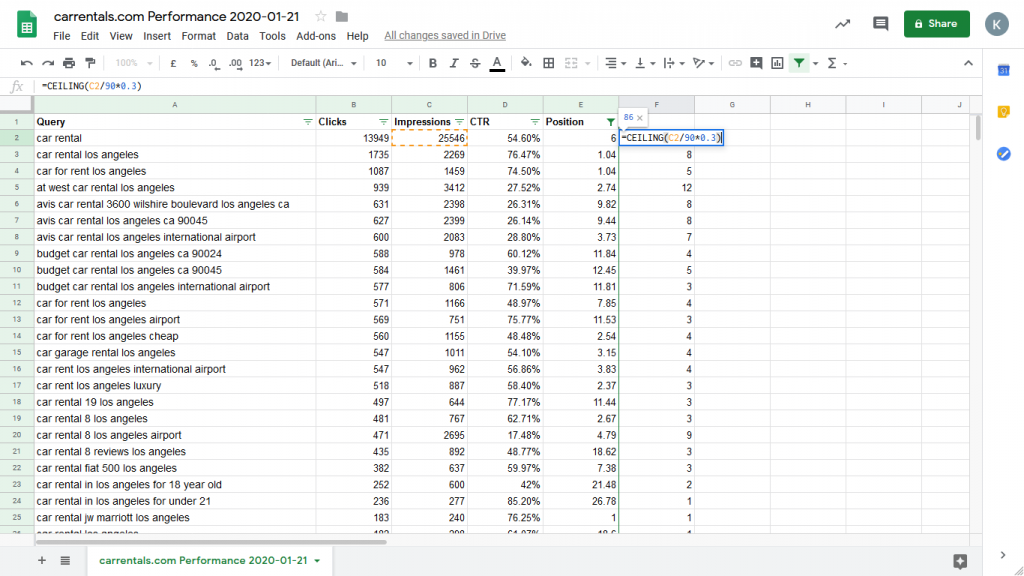1024x576 pixels.
Task: Open Google Tasks side panel icon
Action: point(1004,154)
